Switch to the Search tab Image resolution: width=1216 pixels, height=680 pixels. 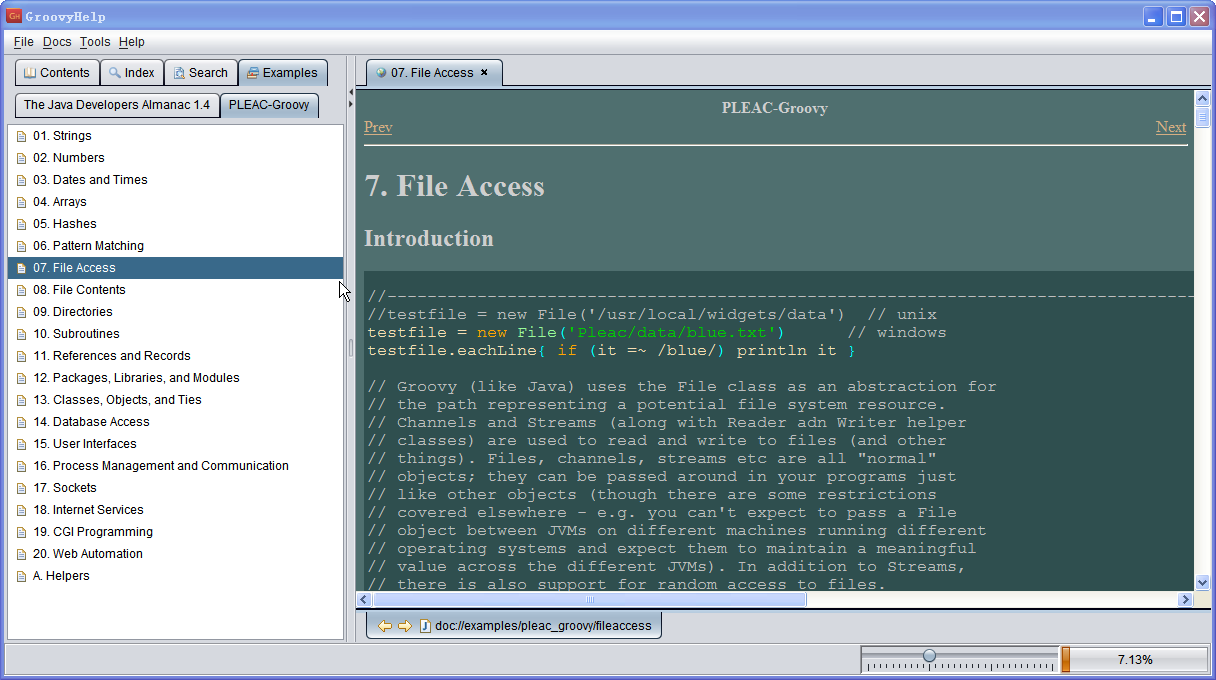click(x=200, y=73)
